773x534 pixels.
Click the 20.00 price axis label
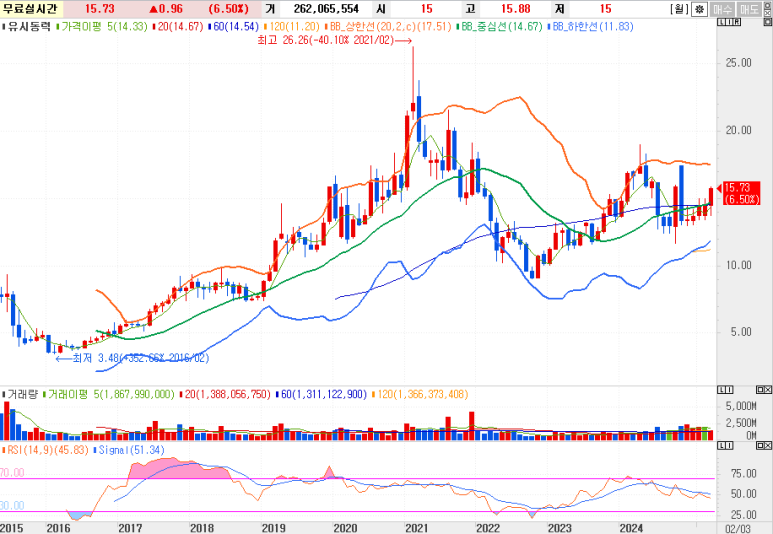click(x=738, y=130)
